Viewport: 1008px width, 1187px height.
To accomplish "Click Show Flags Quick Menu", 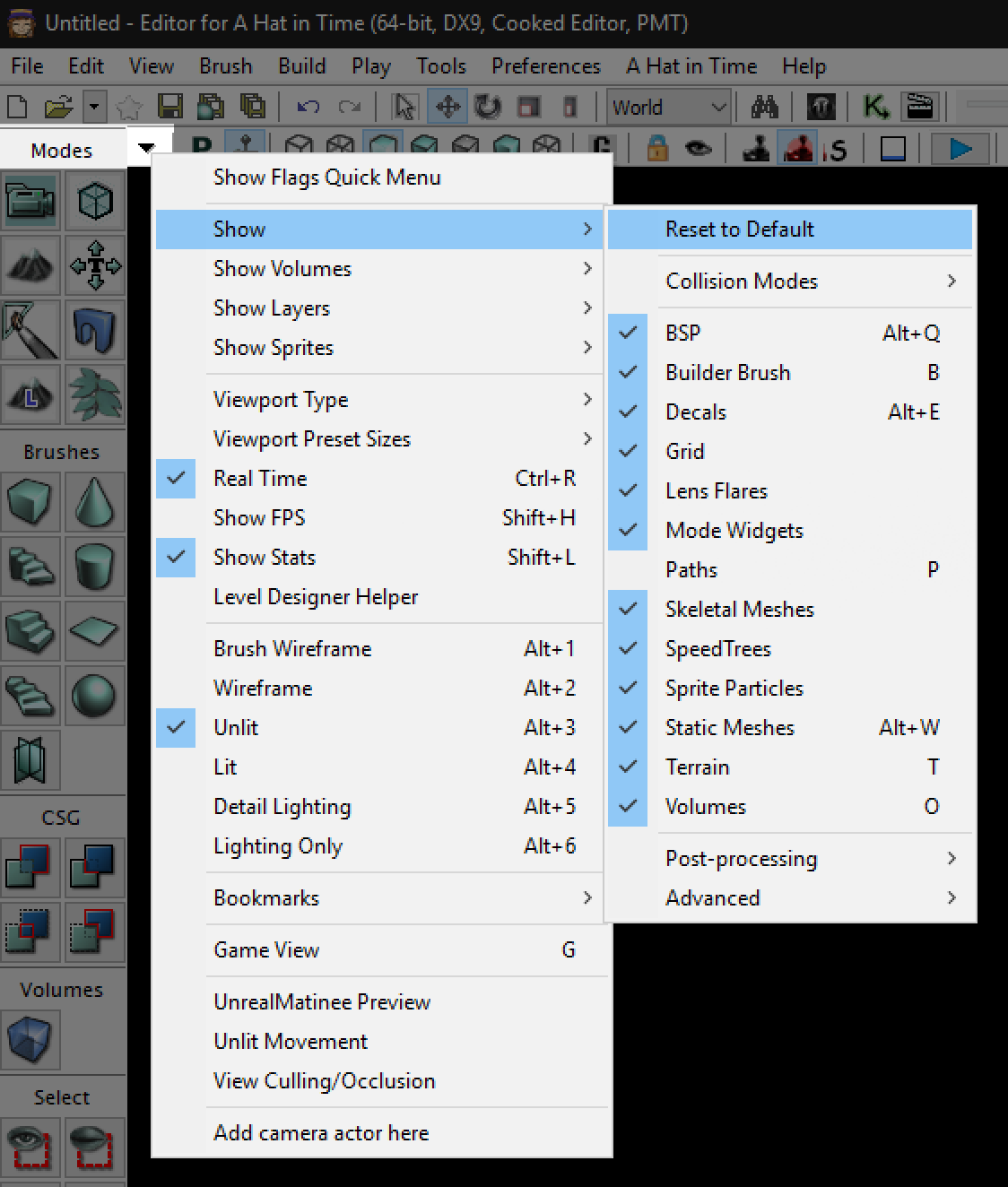I will [382, 177].
